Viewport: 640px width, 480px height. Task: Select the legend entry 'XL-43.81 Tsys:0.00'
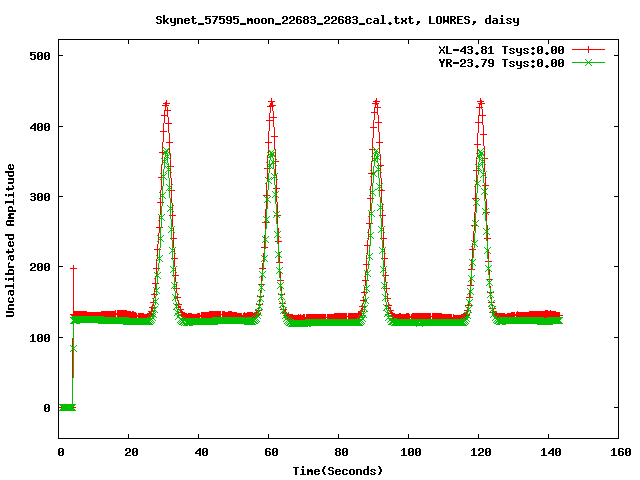click(x=501, y=50)
